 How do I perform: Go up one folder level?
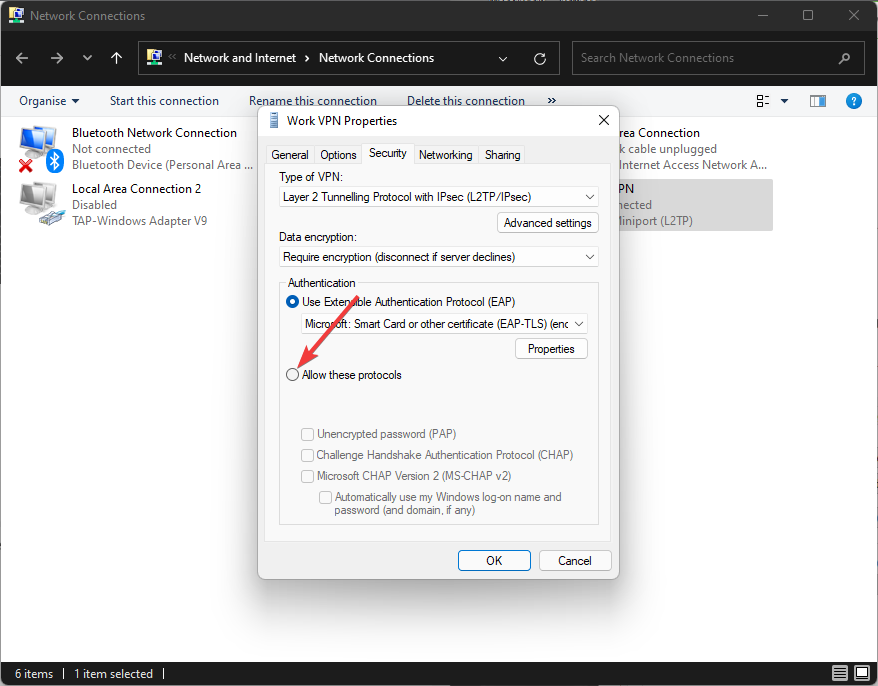pyautogui.click(x=116, y=58)
